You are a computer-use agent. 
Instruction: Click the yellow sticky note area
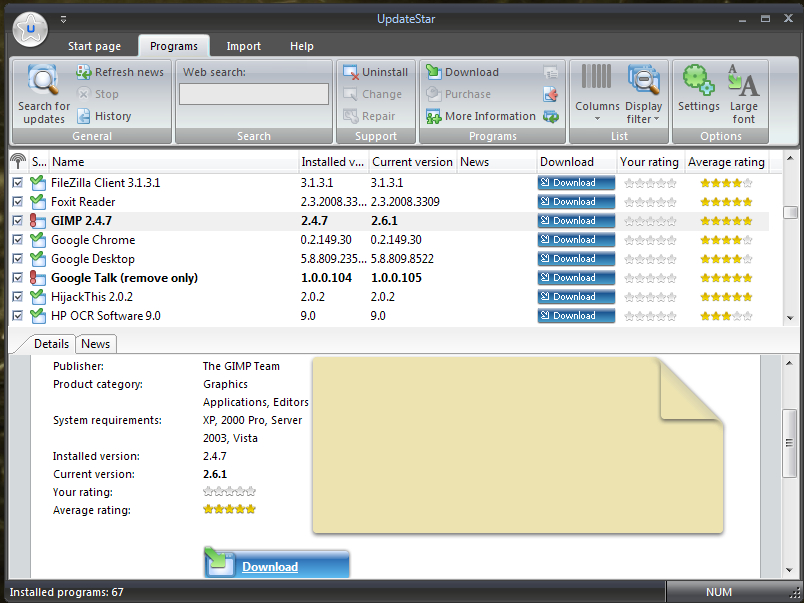518,445
